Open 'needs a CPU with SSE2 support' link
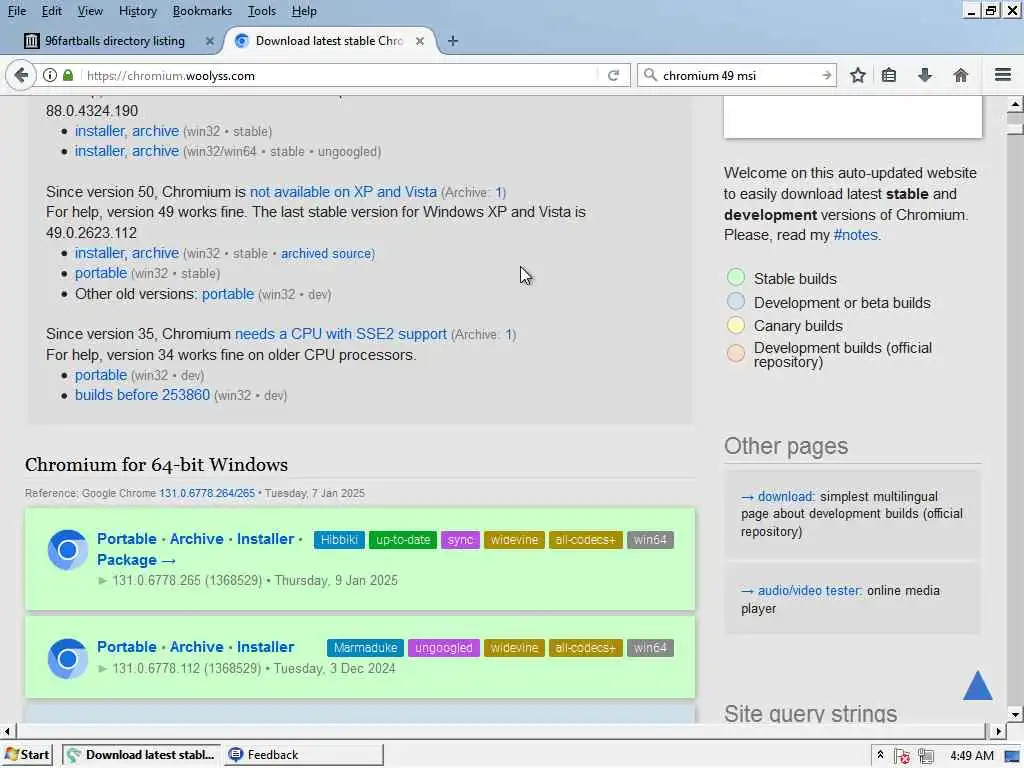The height and width of the screenshot is (768, 1024). (x=340, y=334)
